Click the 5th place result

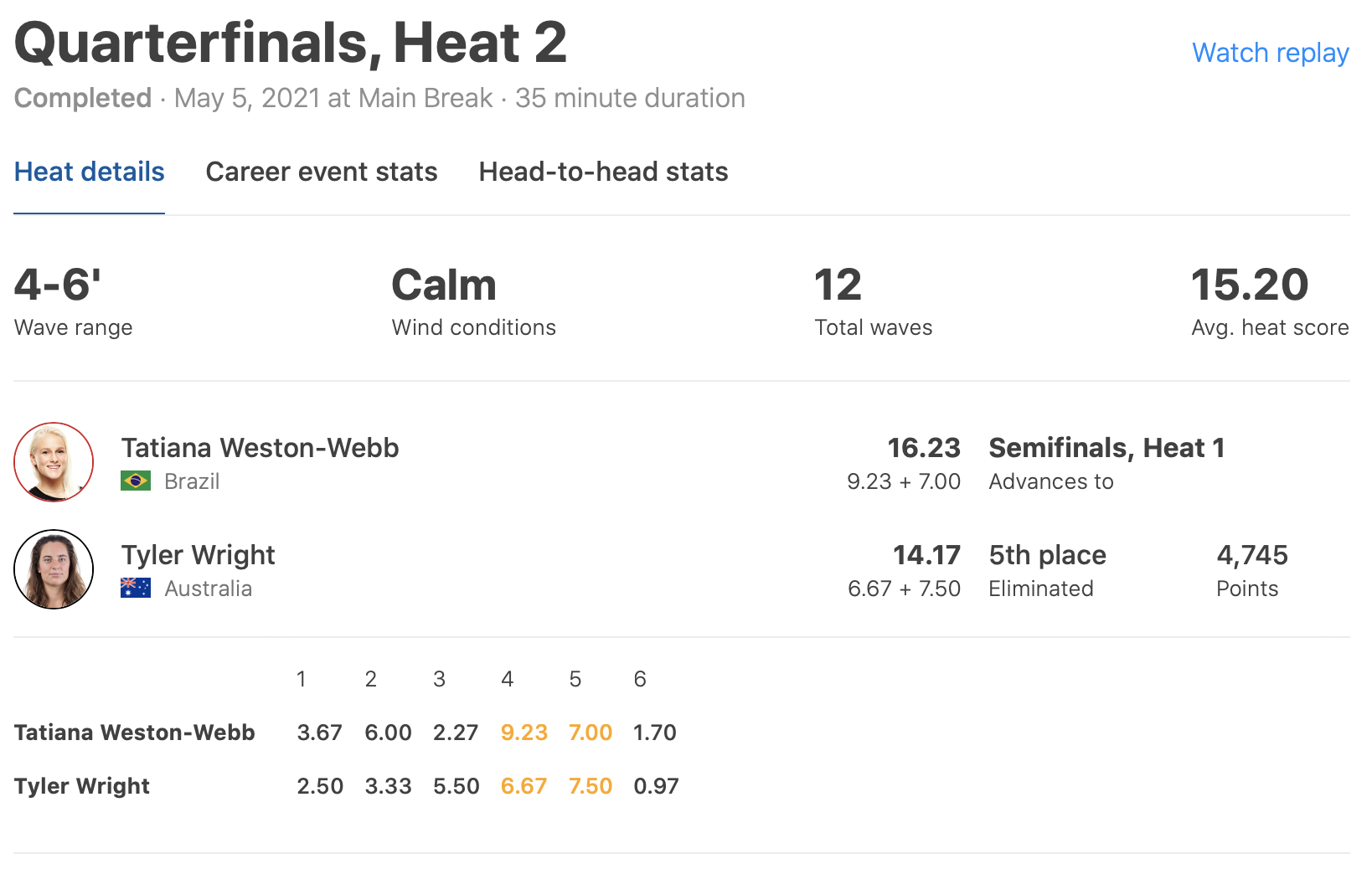pyautogui.click(x=1047, y=555)
